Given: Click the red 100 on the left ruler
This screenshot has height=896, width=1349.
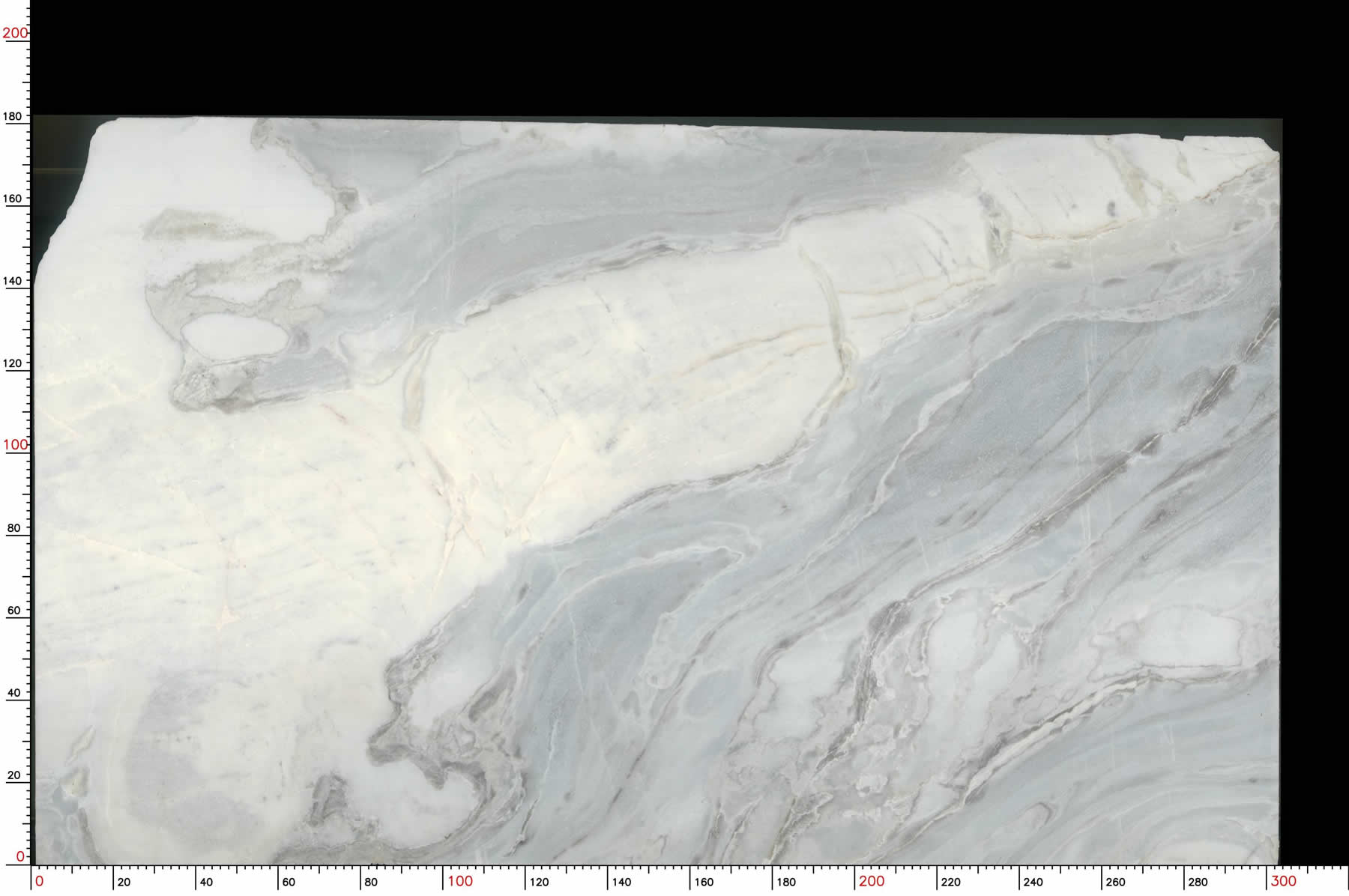Looking at the screenshot, I should [x=15, y=444].
